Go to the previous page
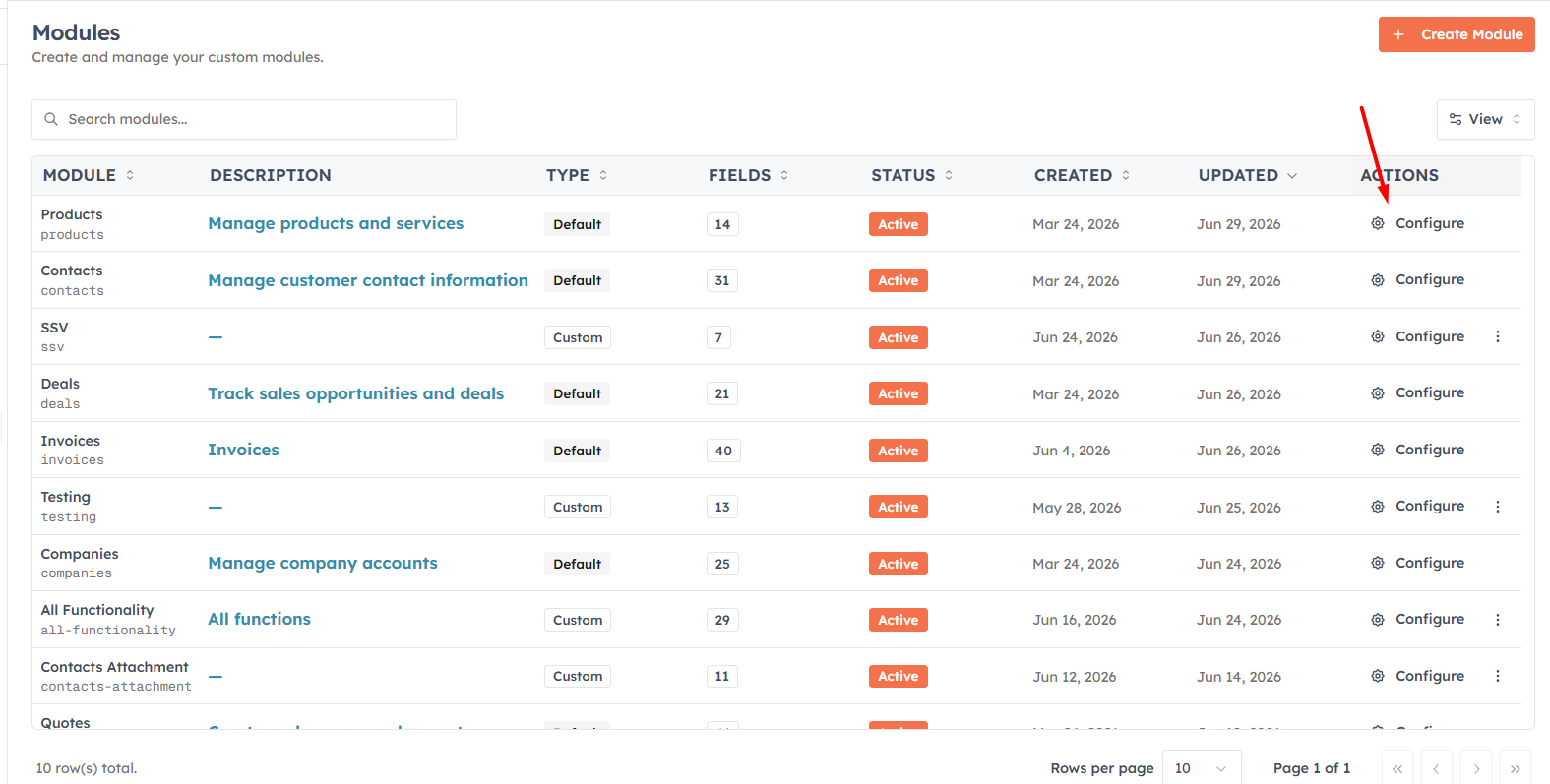The image size is (1550, 784). [1437, 768]
